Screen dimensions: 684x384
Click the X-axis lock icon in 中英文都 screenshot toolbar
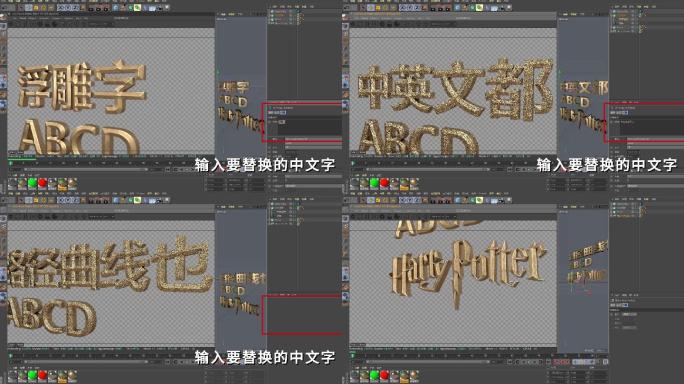[x=403, y=8]
